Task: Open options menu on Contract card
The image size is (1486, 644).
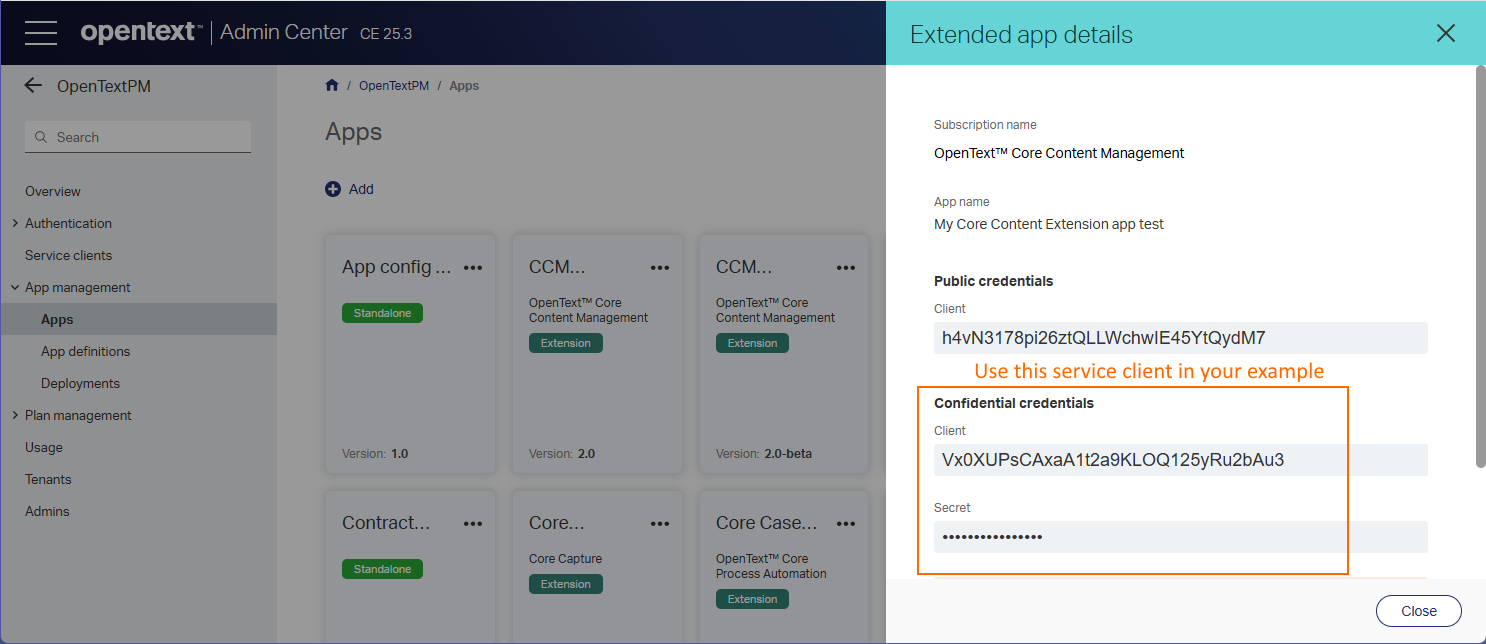Action: [473, 523]
